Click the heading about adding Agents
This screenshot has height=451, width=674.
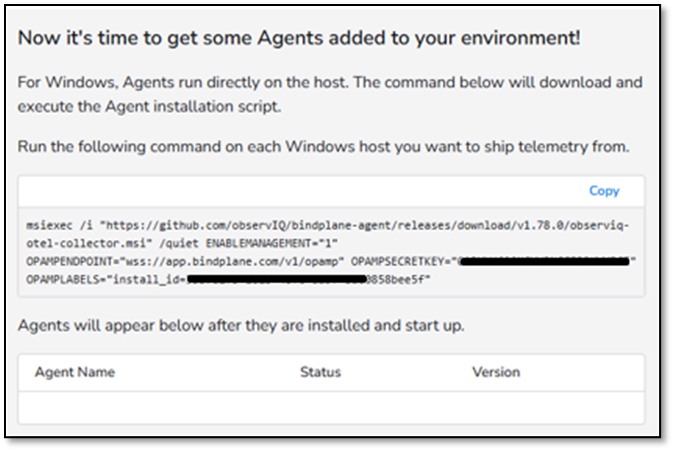pyautogui.click(x=299, y=38)
